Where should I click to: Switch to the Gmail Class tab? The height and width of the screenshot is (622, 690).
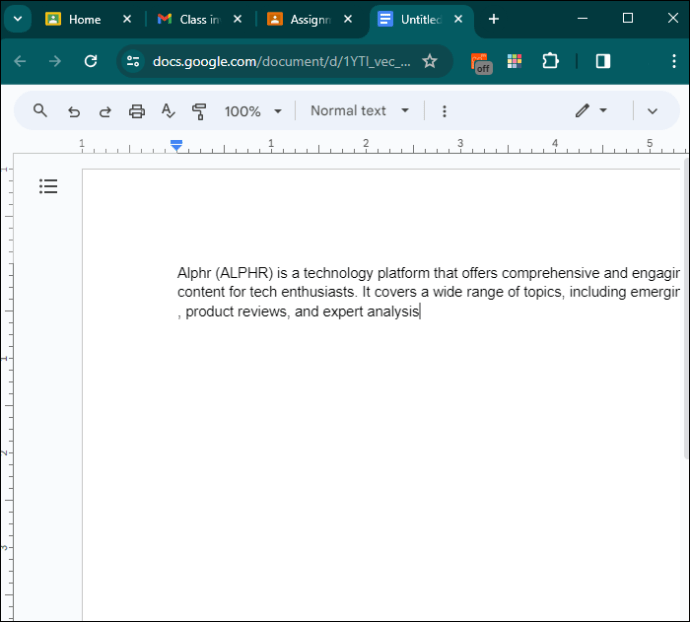[189, 19]
